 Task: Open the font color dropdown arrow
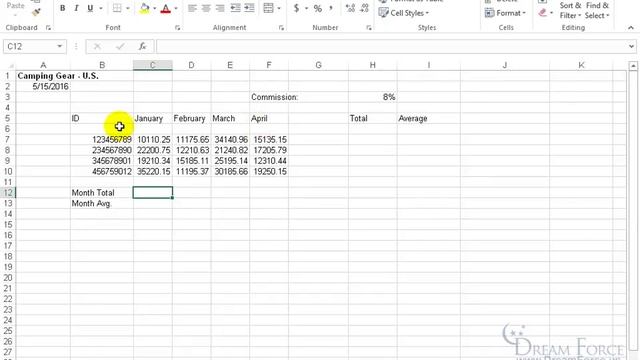[176, 8]
